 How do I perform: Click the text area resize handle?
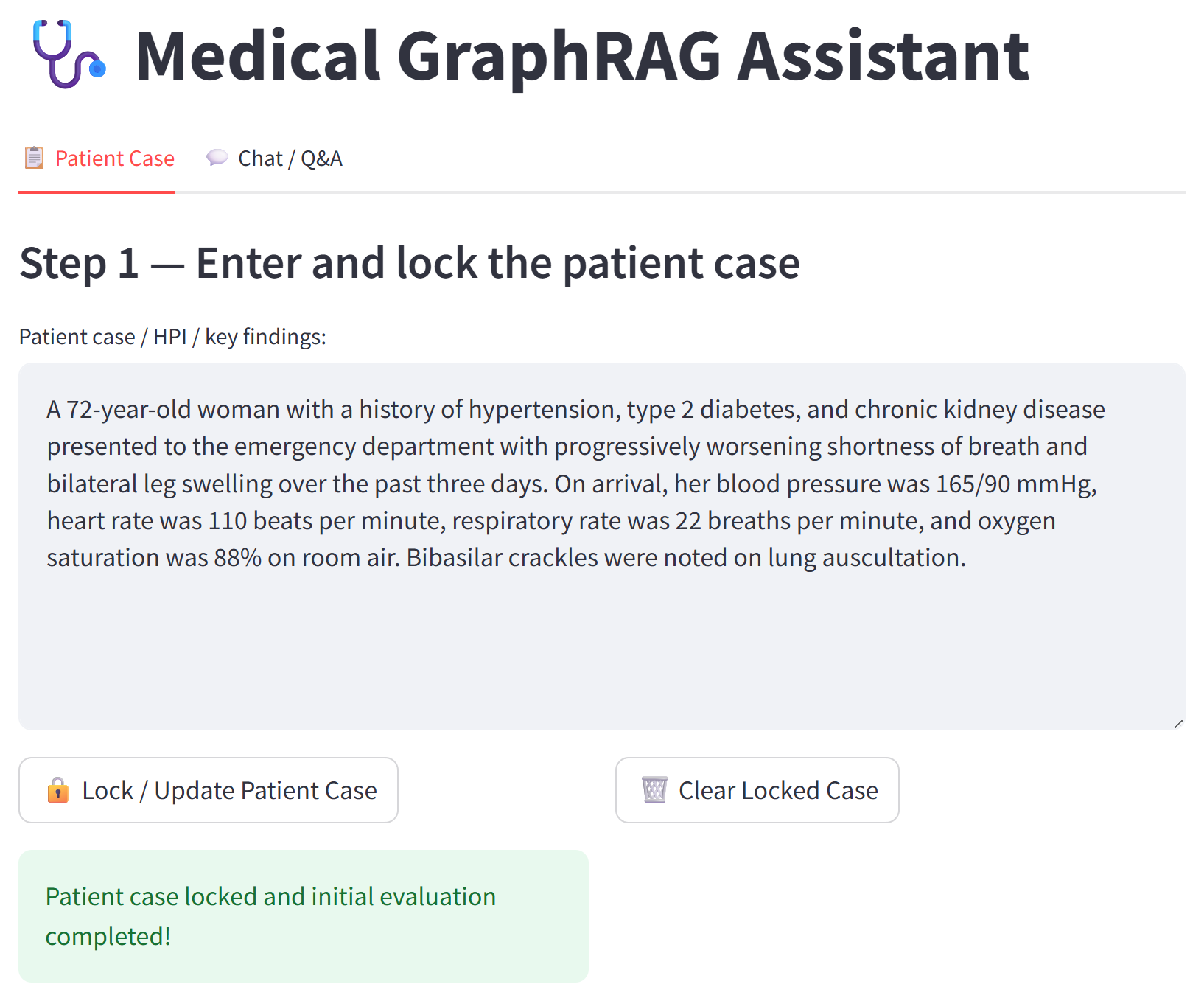[1178, 724]
